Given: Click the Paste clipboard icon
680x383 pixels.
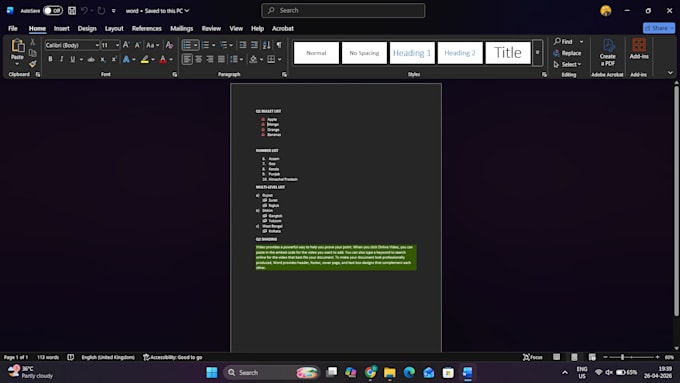Looking at the screenshot, I should pos(17,46).
